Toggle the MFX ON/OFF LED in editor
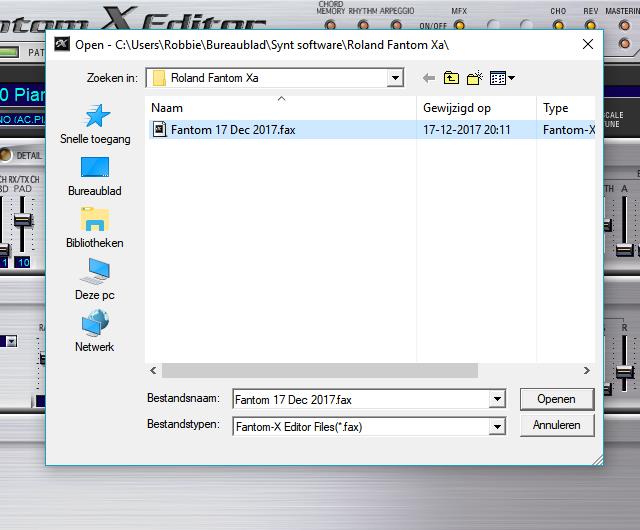This screenshot has width=640, height=530. pos(460,25)
